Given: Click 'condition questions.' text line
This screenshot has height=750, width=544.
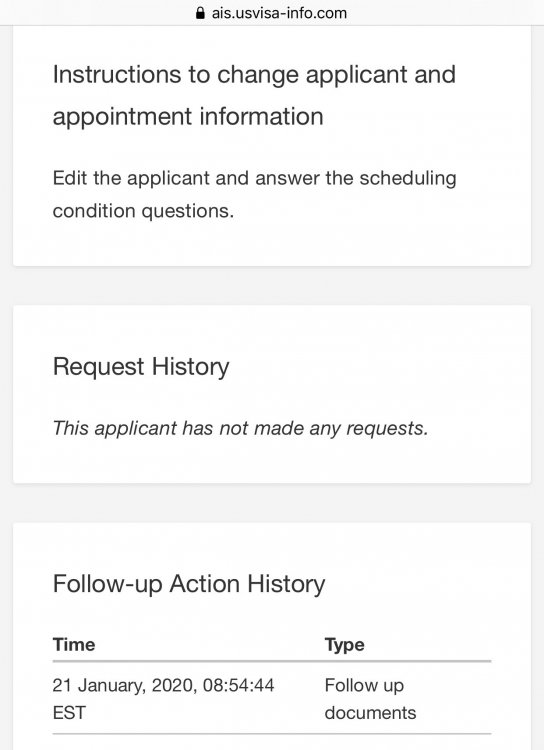Looking at the screenshot, I should click(143, 211).
